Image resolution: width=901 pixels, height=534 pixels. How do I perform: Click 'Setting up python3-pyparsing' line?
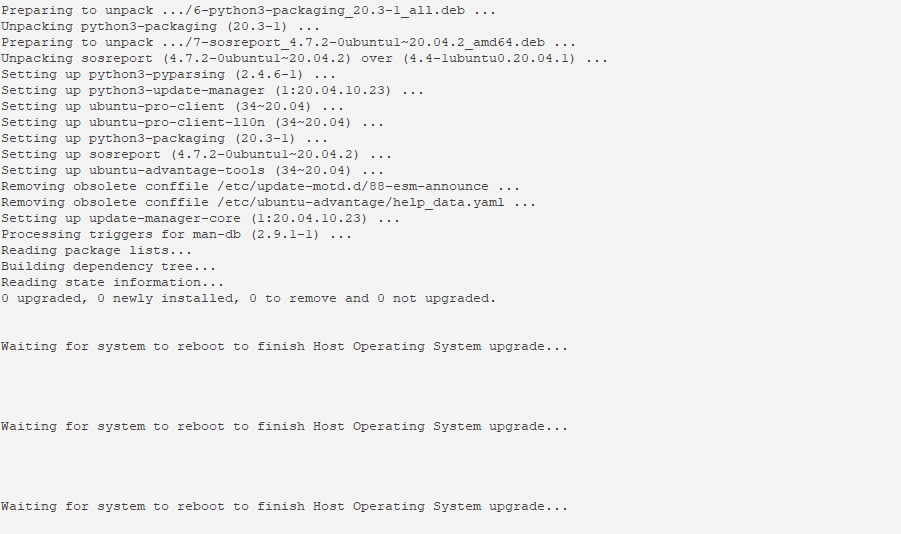click(168, 75)
